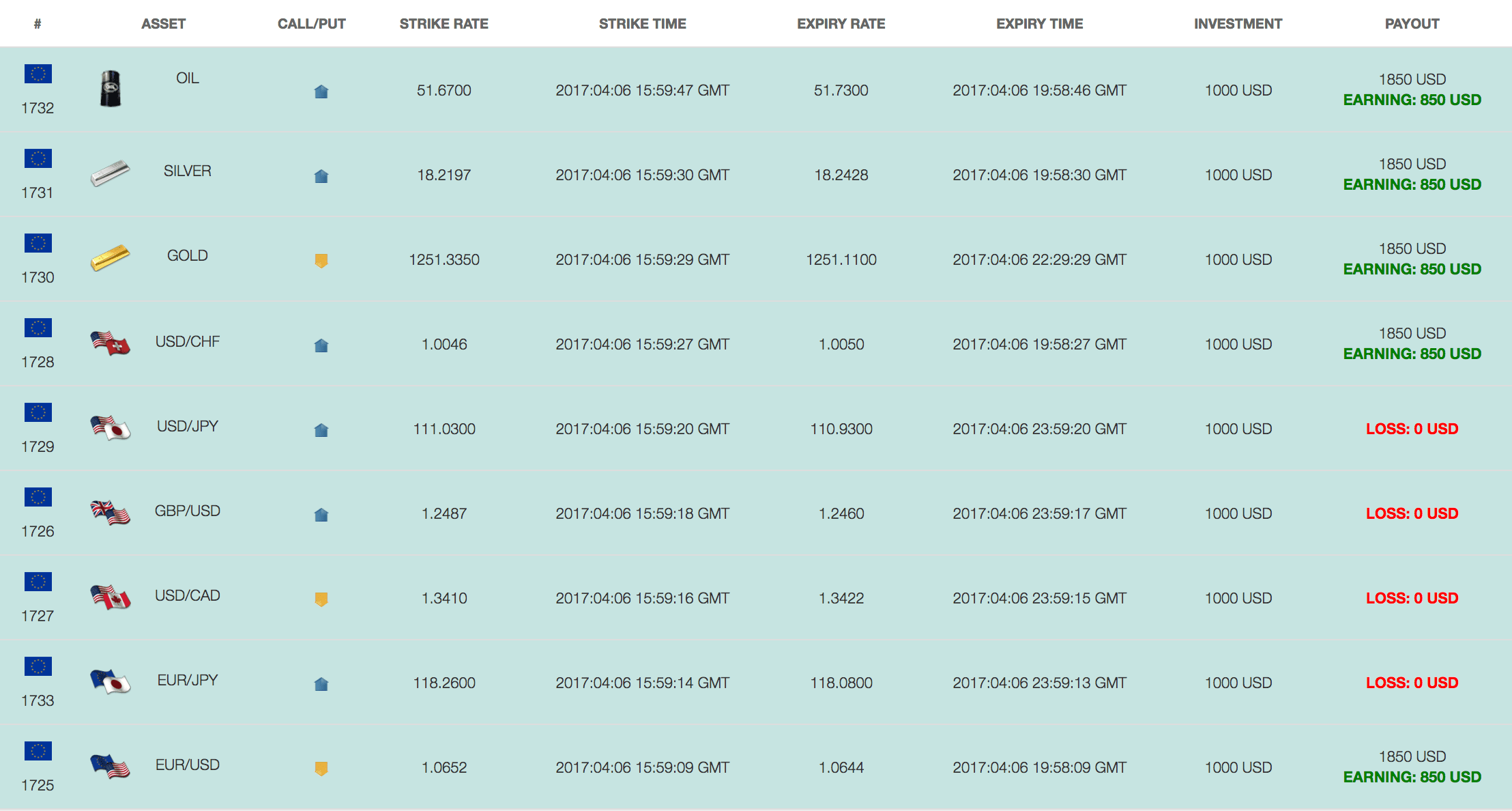
Task: Click the EU flag above trade 1732
Action: (x=38, y=74)
